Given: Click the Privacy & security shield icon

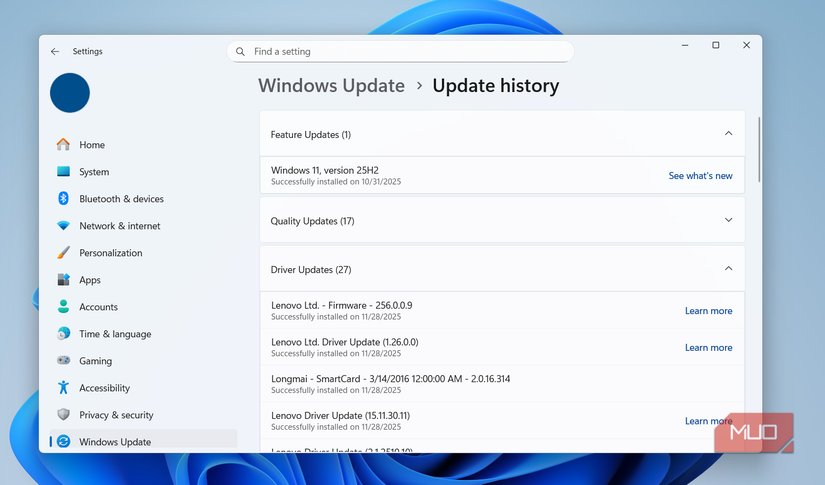Looking at the screenshot, I should [x=63, y=415].
